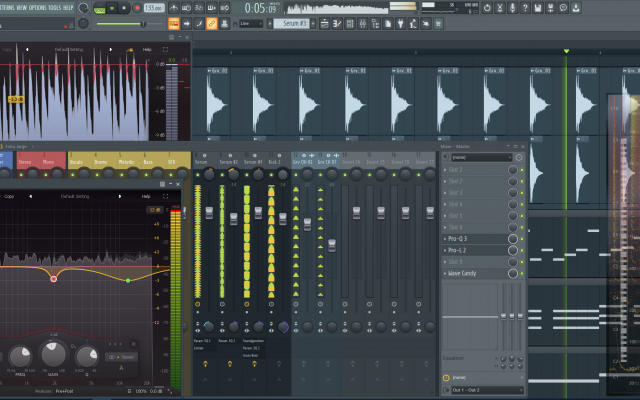Image resolution: width=640 pixels, height=400 pixels.
Task: Mute the Kick 2 mixer track LED
Action: pos(271,175)
